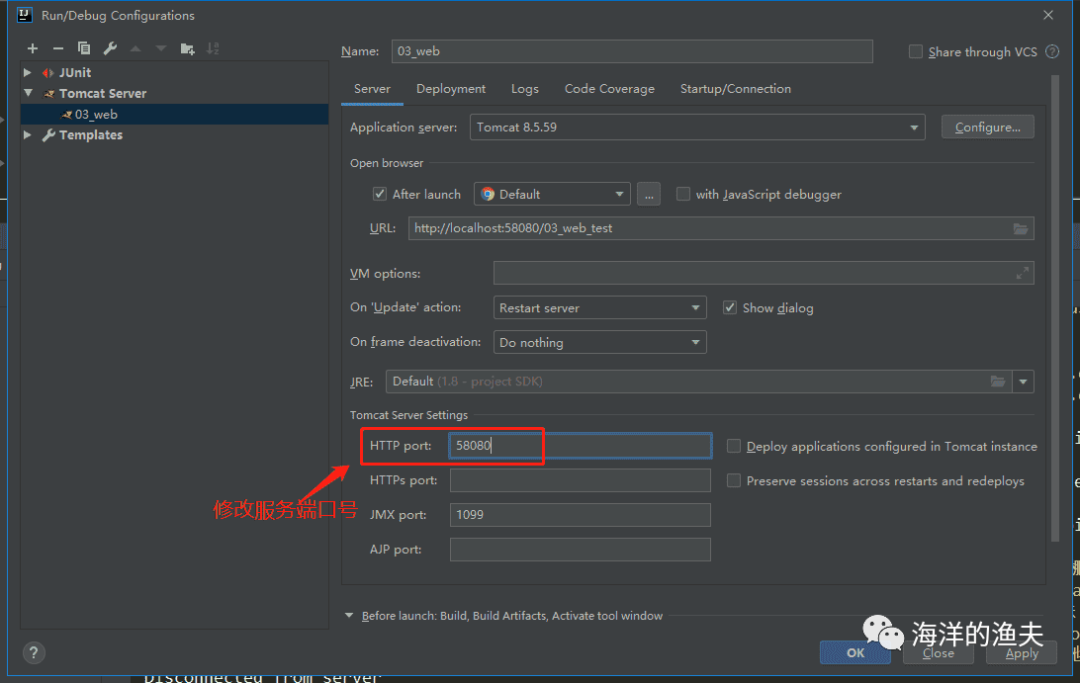Viewport: 1080px width, 683px height.
Task: Toggle the Share through VCS checkbox
Action: (915, 52)
